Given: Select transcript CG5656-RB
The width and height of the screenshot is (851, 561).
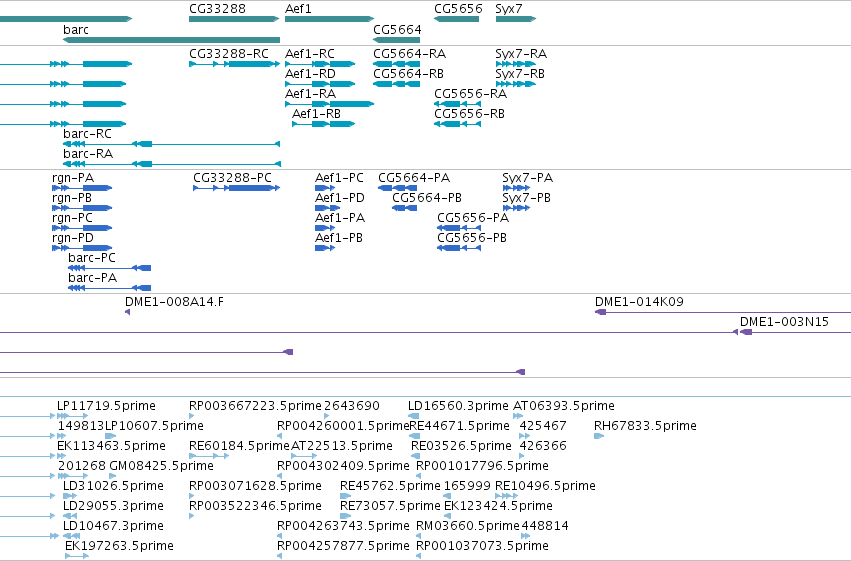Looking at the screenshot, I should click(458, 124).
